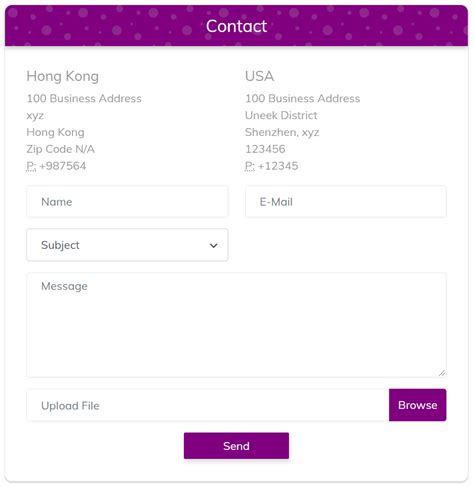Image resolution: width=474 pixels, height=487 pixels.
Task: Click the Shenzhen, xyz address line
Action: pos(282,132)
